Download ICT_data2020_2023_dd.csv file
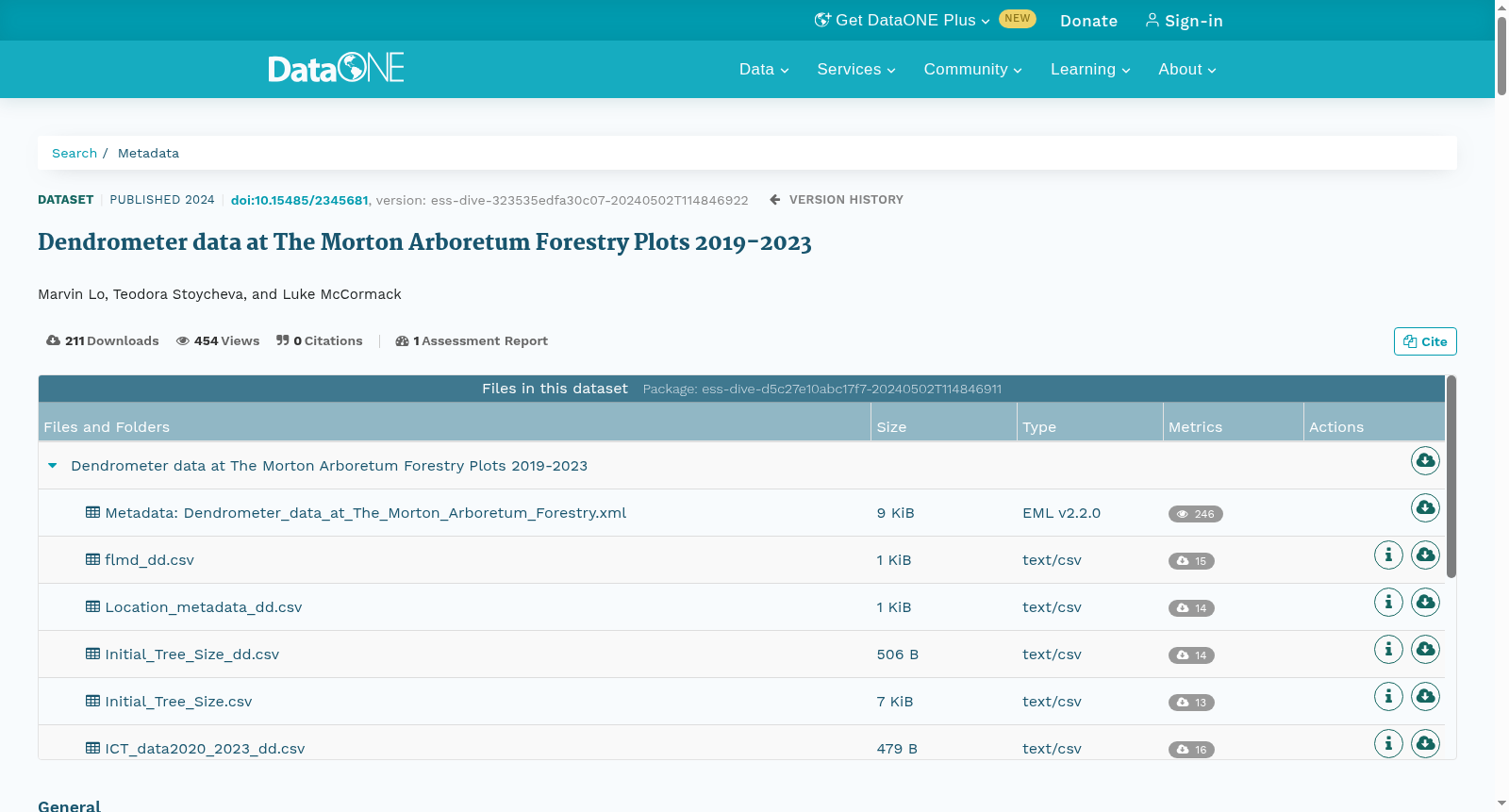Screen dimensions: 1509x812 1425,743
